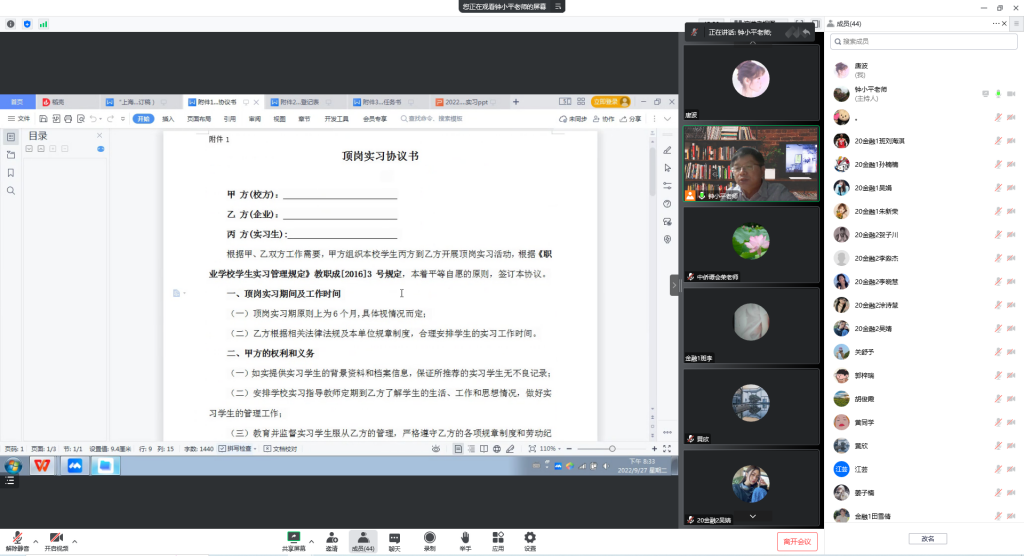This screenshot has height=556, width=1024.
Task: Unmute microphone via 解除静音
Action: pos(17,540)
